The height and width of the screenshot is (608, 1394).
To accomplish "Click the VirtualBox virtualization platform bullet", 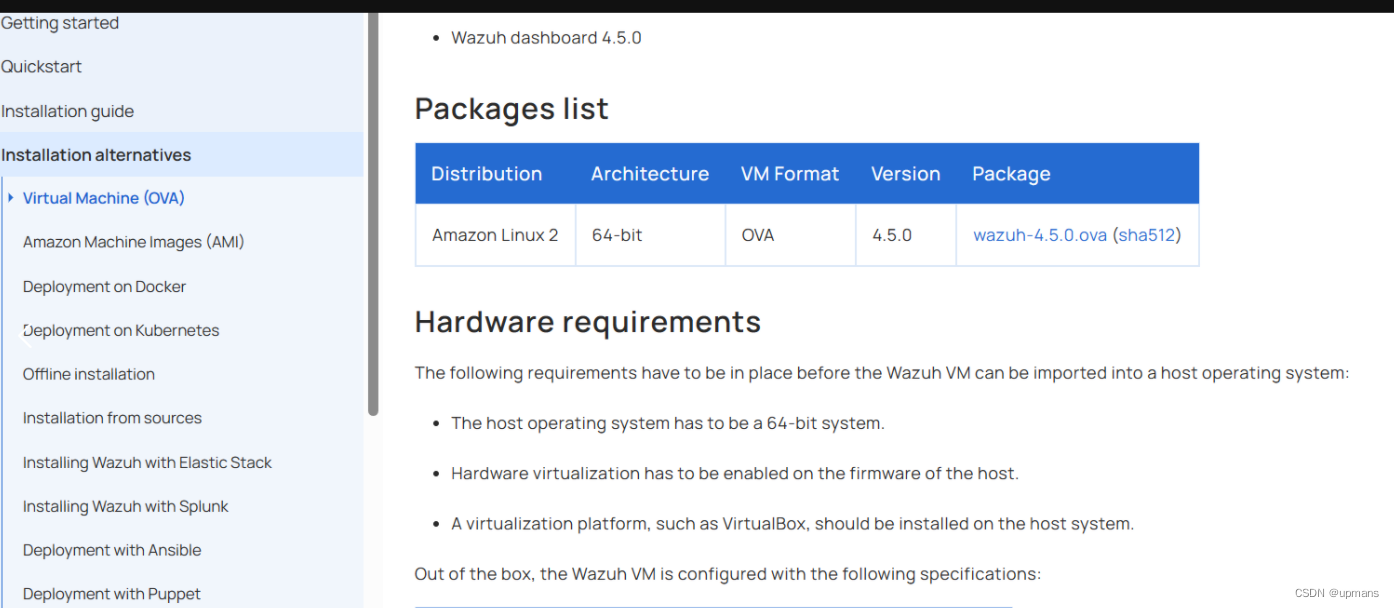I will [x=793, y=523].
